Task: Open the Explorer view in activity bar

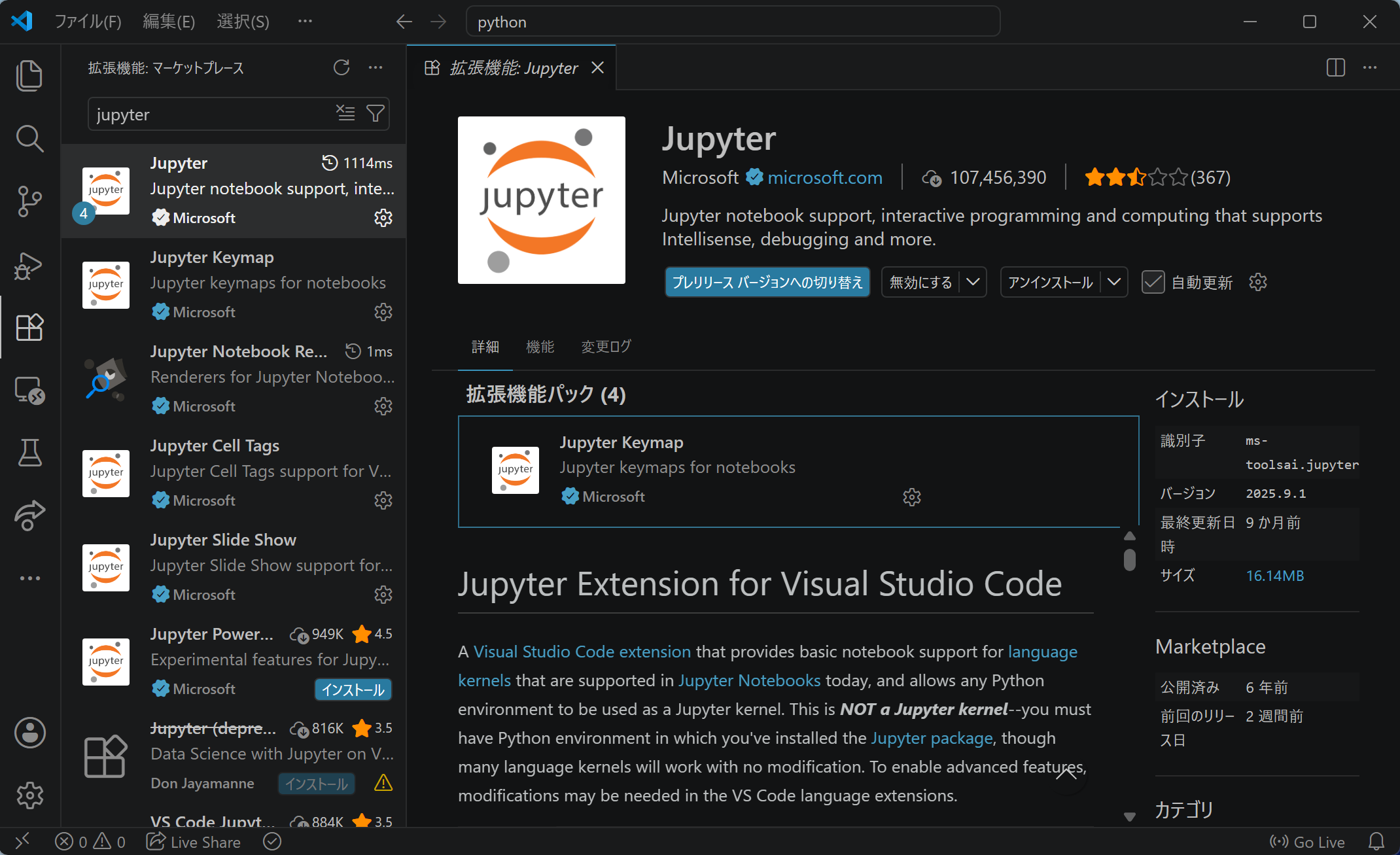Action: point(29,75)
